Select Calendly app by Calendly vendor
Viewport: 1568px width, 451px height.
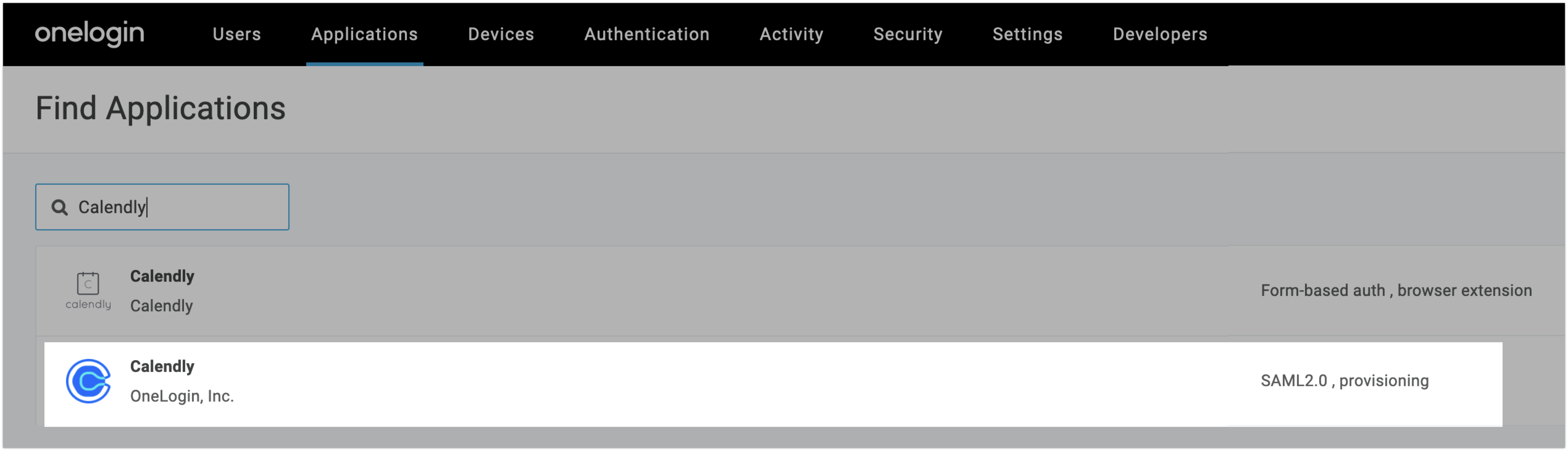[x=162, y=276]
